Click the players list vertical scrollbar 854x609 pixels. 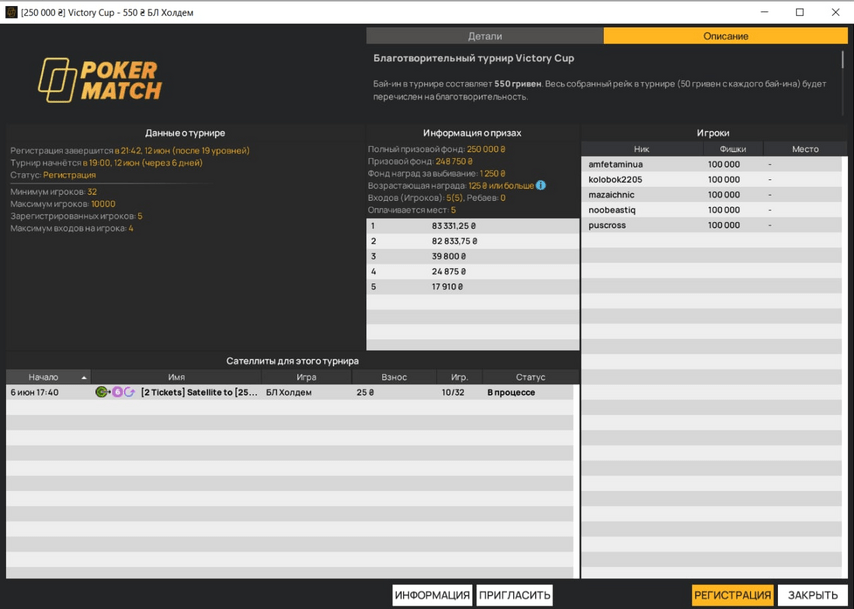coord(845,368)
